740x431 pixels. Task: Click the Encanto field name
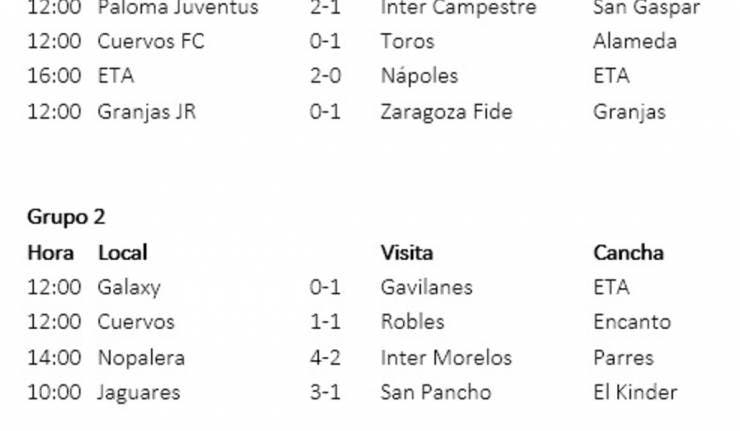(x=631, y=323)
